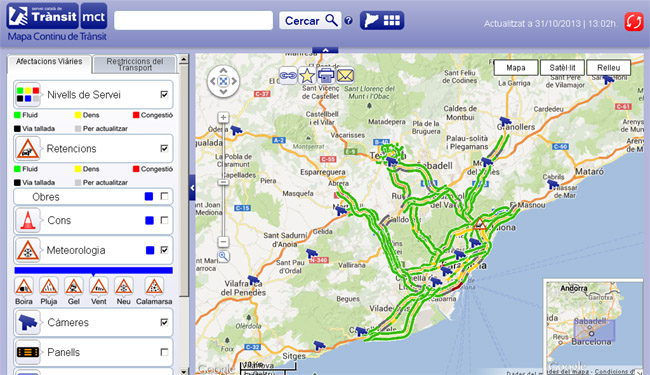Screen dimensions: 650x375
Task: Click the favorites star icon on map
Action: [307, 76]
